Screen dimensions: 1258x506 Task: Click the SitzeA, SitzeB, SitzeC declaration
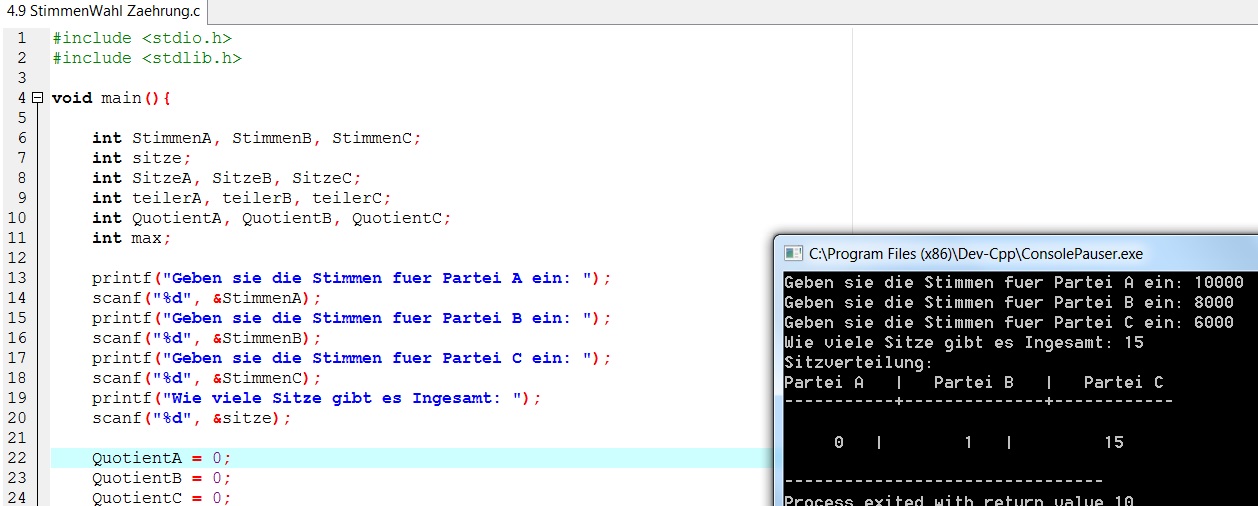click(x=227, y=178)
